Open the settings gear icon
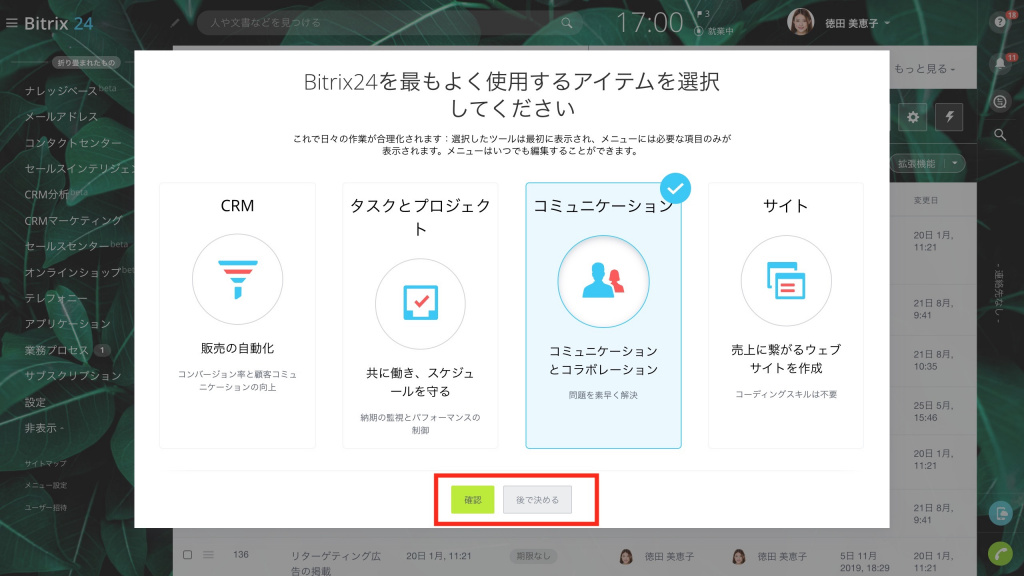Viewport: 1024px width, 576px height. coord(912,117)
